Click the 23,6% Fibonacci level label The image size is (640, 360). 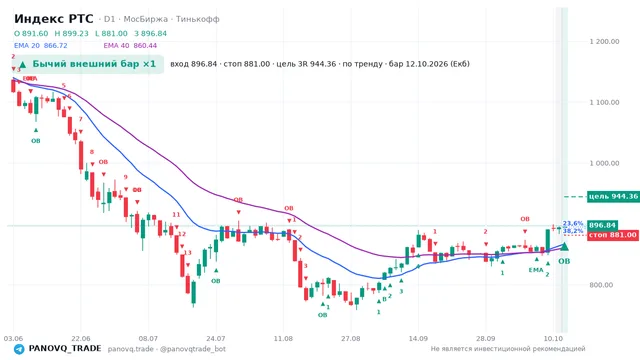573,223
